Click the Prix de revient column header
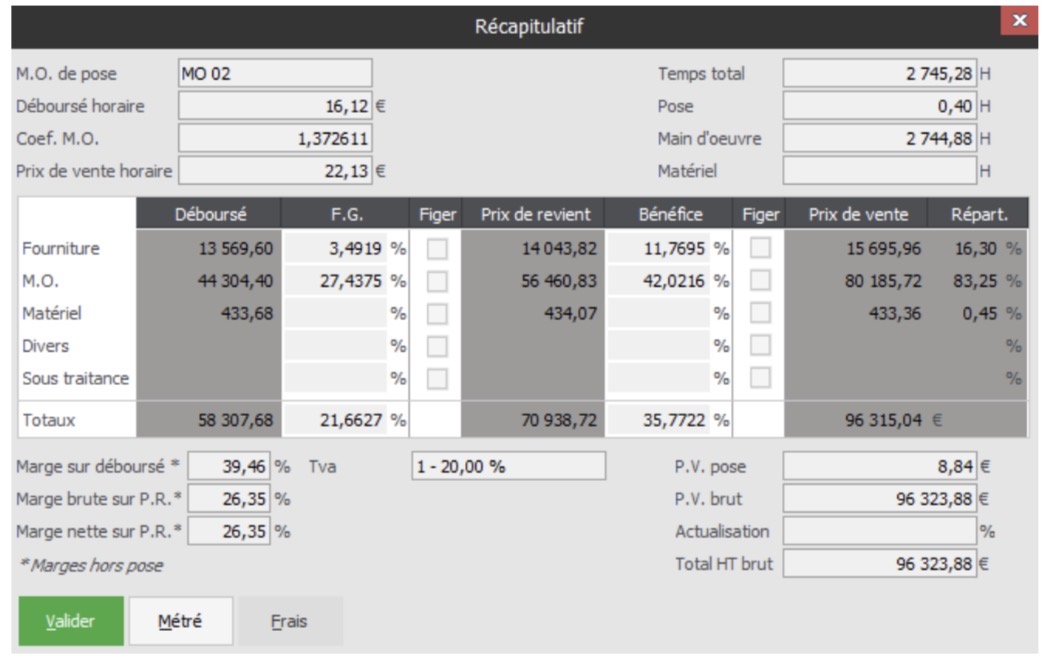Viewport: 1051px width, 664px height. click(534, 214)
